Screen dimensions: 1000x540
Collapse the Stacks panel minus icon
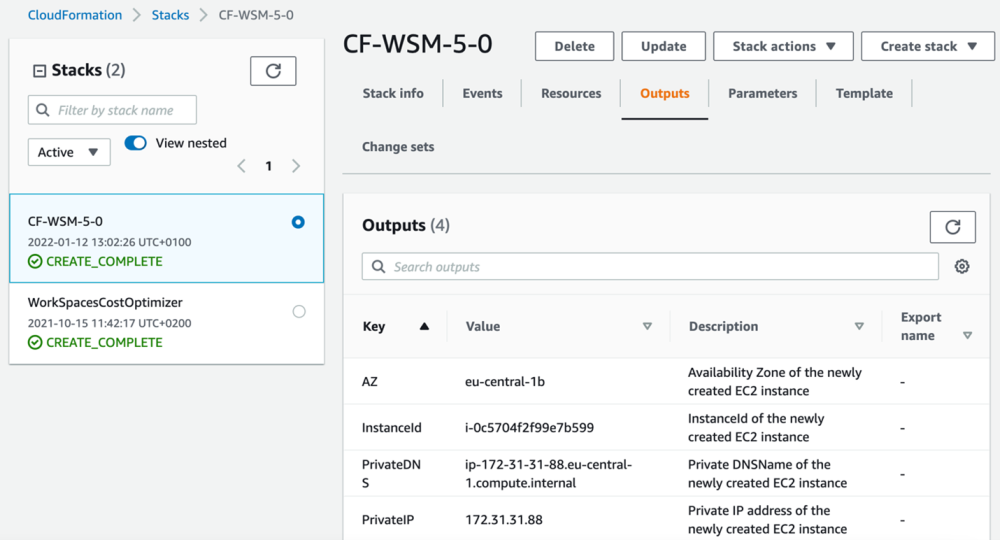click(39, 71)
